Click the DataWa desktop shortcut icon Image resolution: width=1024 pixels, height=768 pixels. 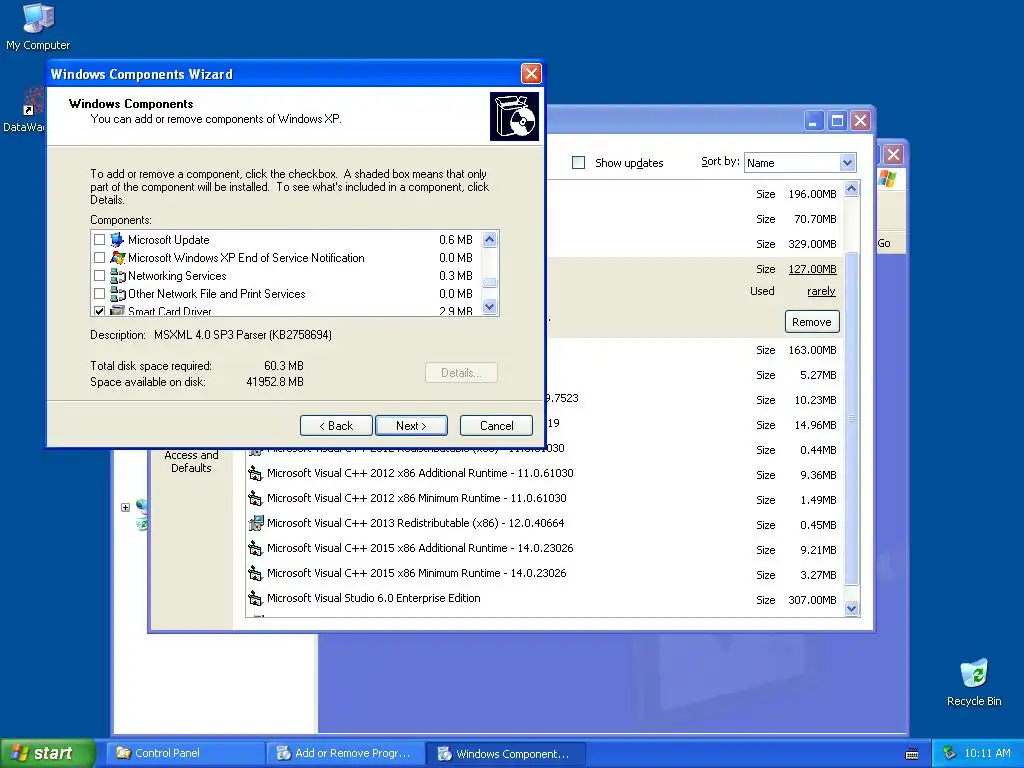tap(34, 103)
